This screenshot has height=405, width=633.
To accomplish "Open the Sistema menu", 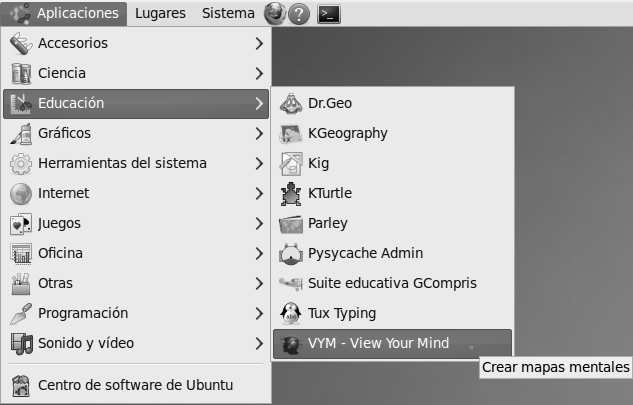I will pos(228,14).
